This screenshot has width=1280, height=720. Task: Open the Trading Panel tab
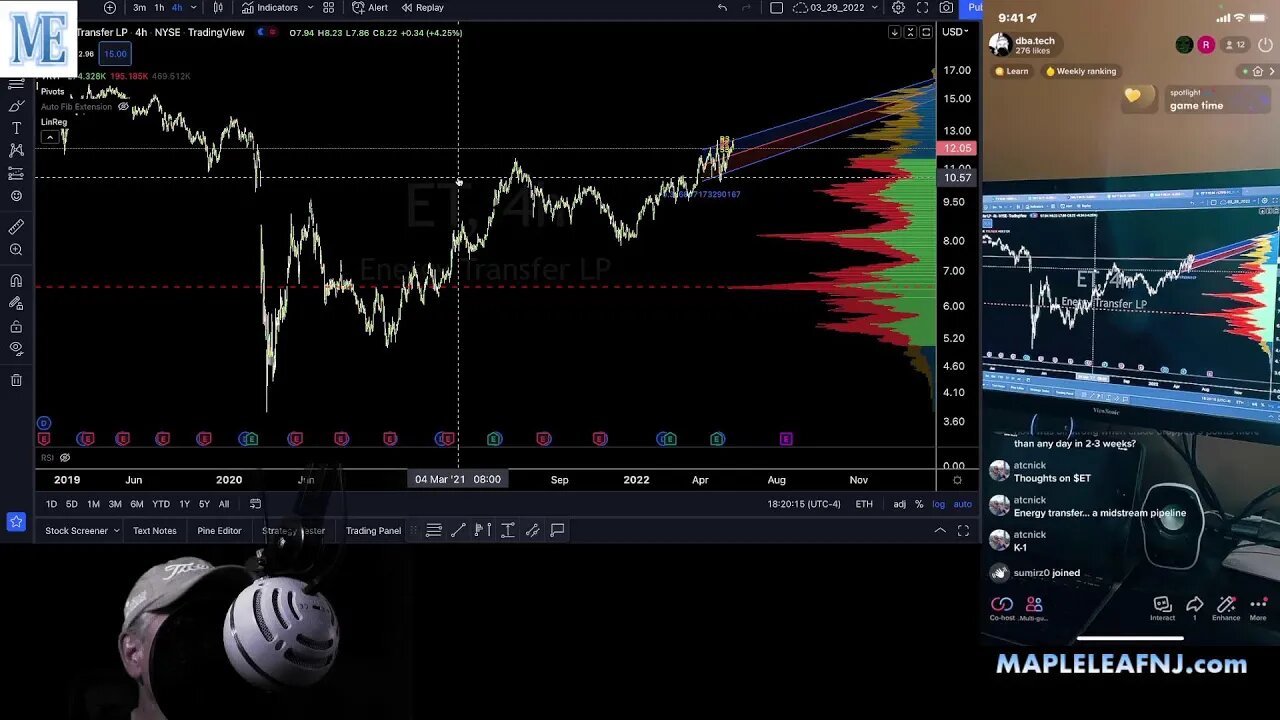pyautogui.click(x=373, y=531)
